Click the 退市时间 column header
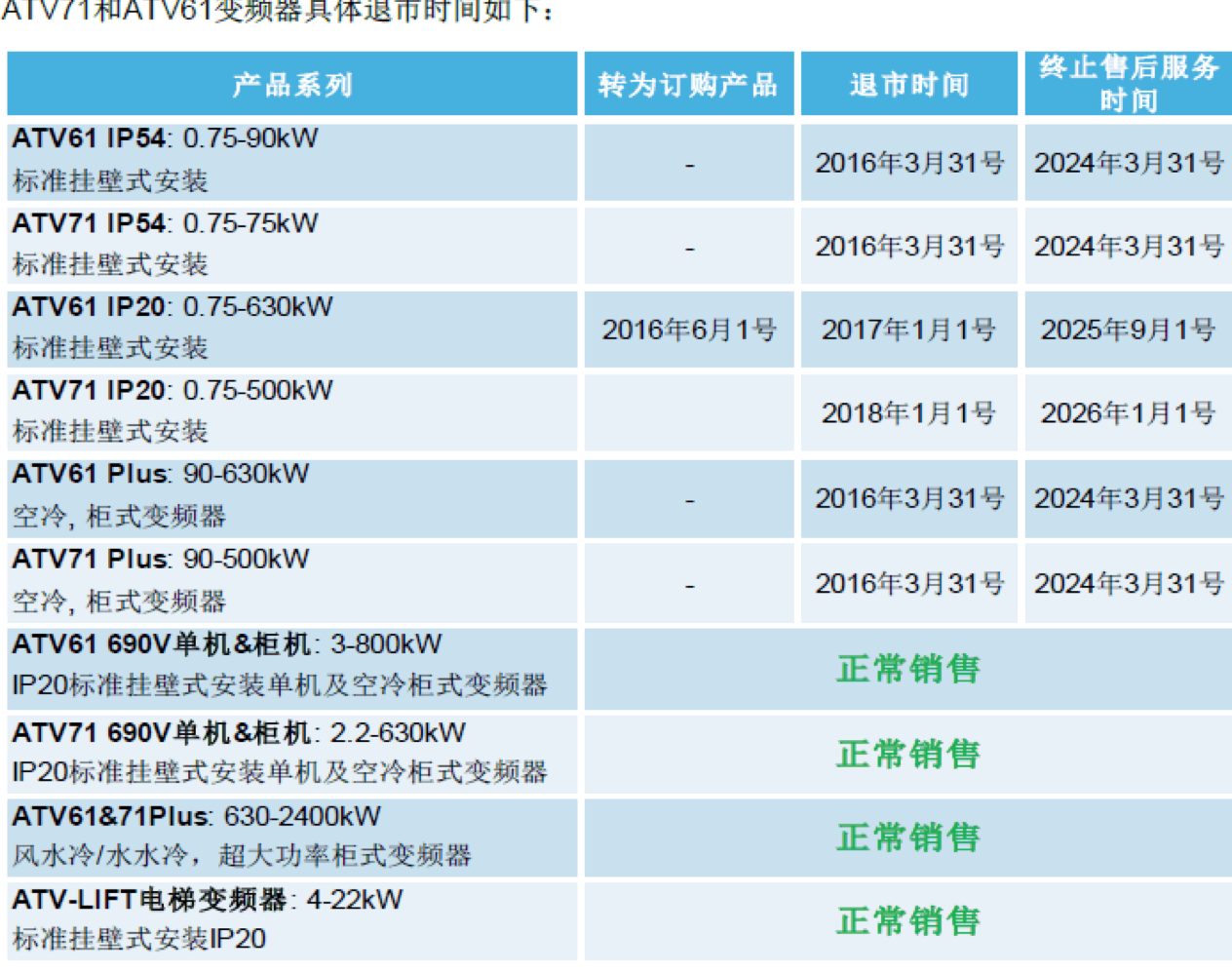Image resolution: width=1232 pixels, height=973 pixels. coord(909,85)
